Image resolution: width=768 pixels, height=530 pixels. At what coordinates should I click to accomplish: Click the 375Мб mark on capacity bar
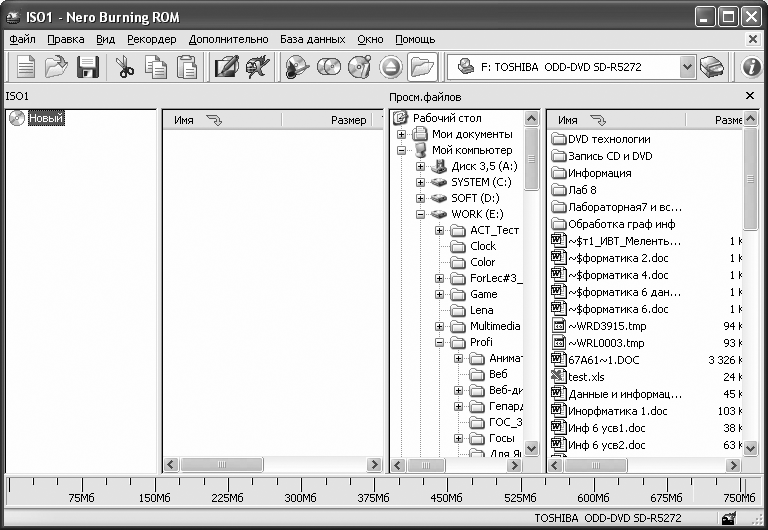(x=373, y=498)
